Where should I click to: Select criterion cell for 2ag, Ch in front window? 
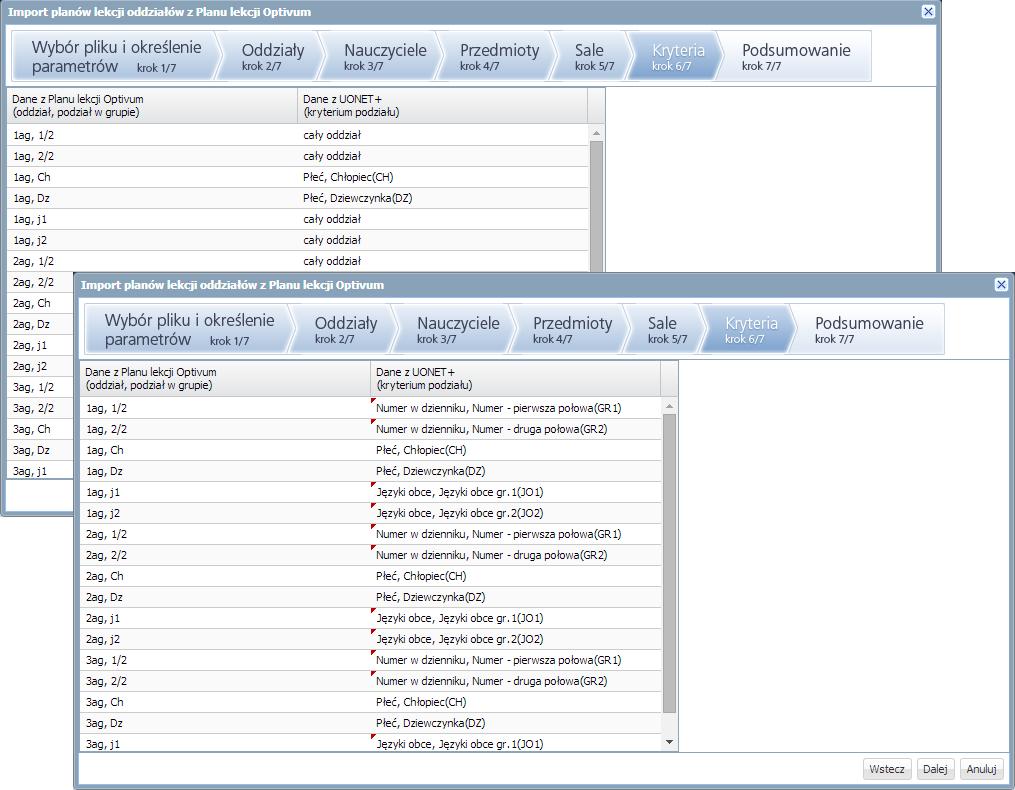[515, 576]
